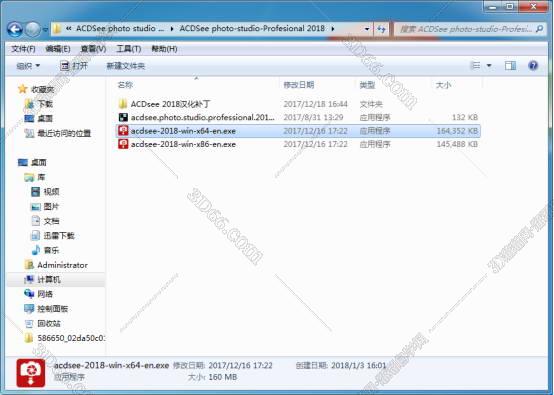This screenshot has width=554, height=395.
Task: Expand arrow after Profesional 2018 breadcrumb
Action: [x=333, y=29]
